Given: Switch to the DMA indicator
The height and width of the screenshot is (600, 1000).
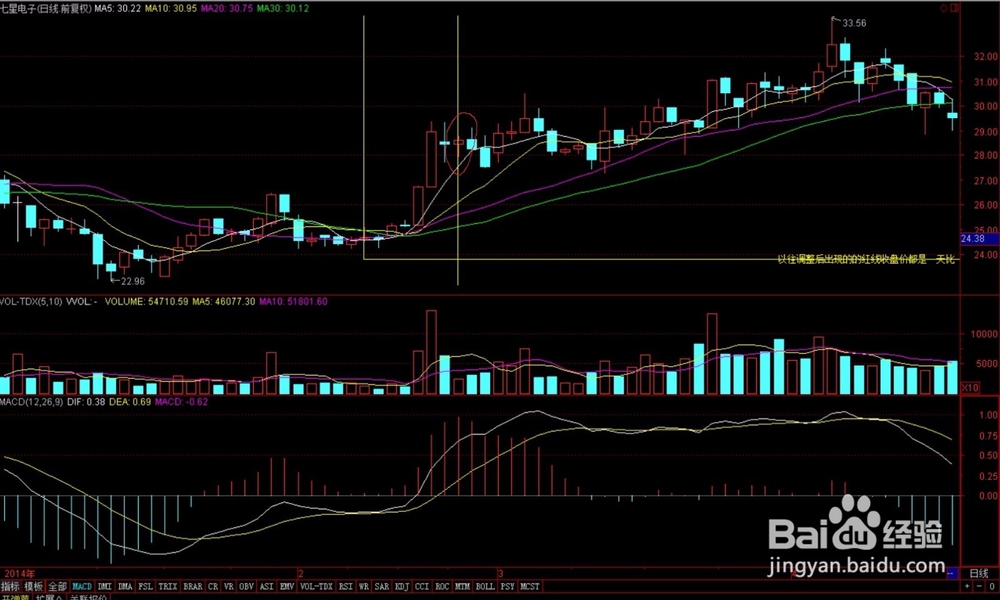Looking at the screenshot, I should (125, 587).
